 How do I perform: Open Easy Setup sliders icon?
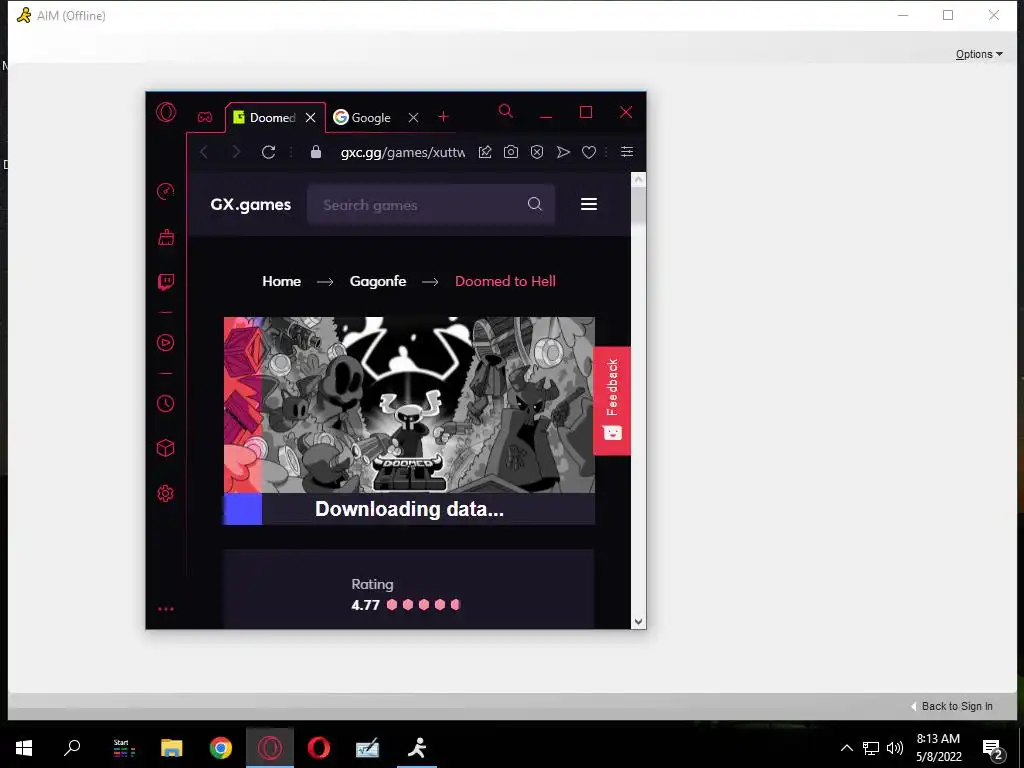click(627, 152)
